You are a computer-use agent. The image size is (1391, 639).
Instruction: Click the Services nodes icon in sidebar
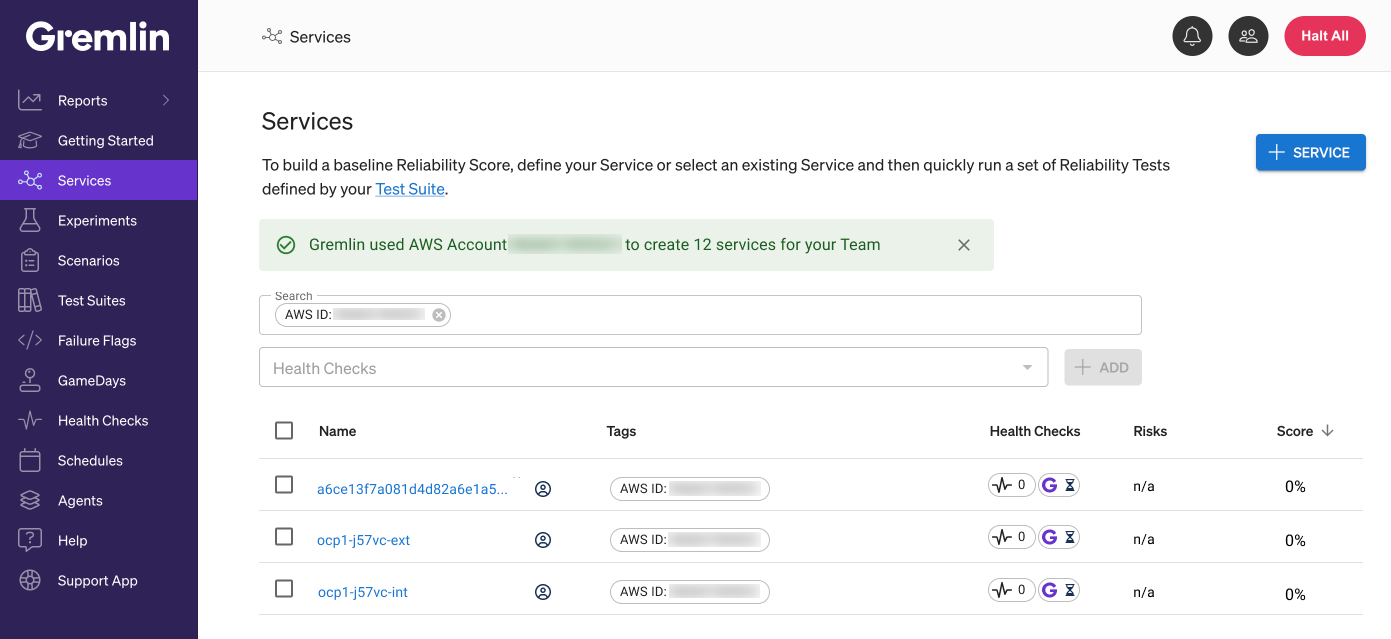[x=30, y=180]
